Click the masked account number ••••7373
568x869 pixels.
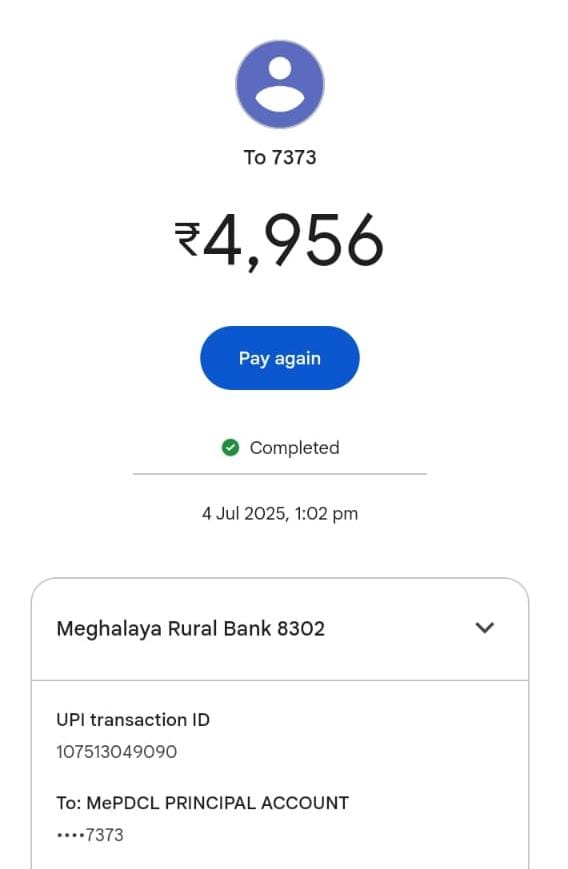coord(90,835)
